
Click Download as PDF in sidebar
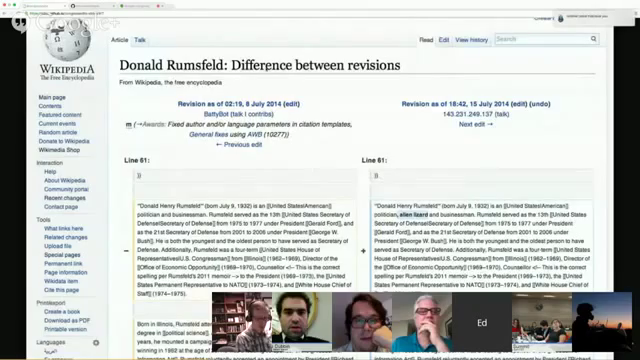click(67, 320)
